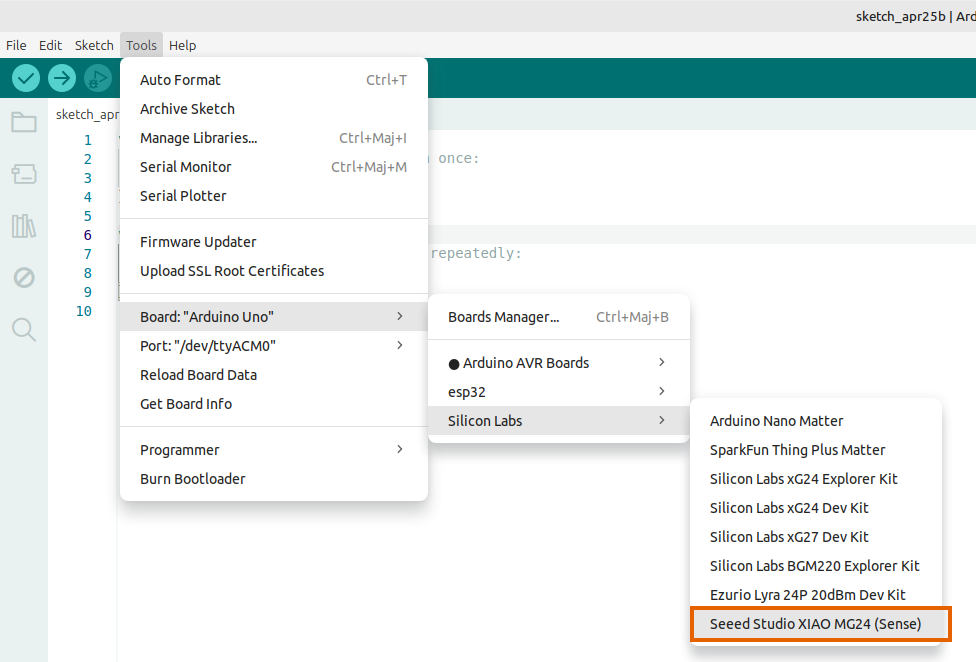Open the Library Manager sidebar icon
Image resolution: width=976 pixels, height=662 pixels.
(24, 225)
